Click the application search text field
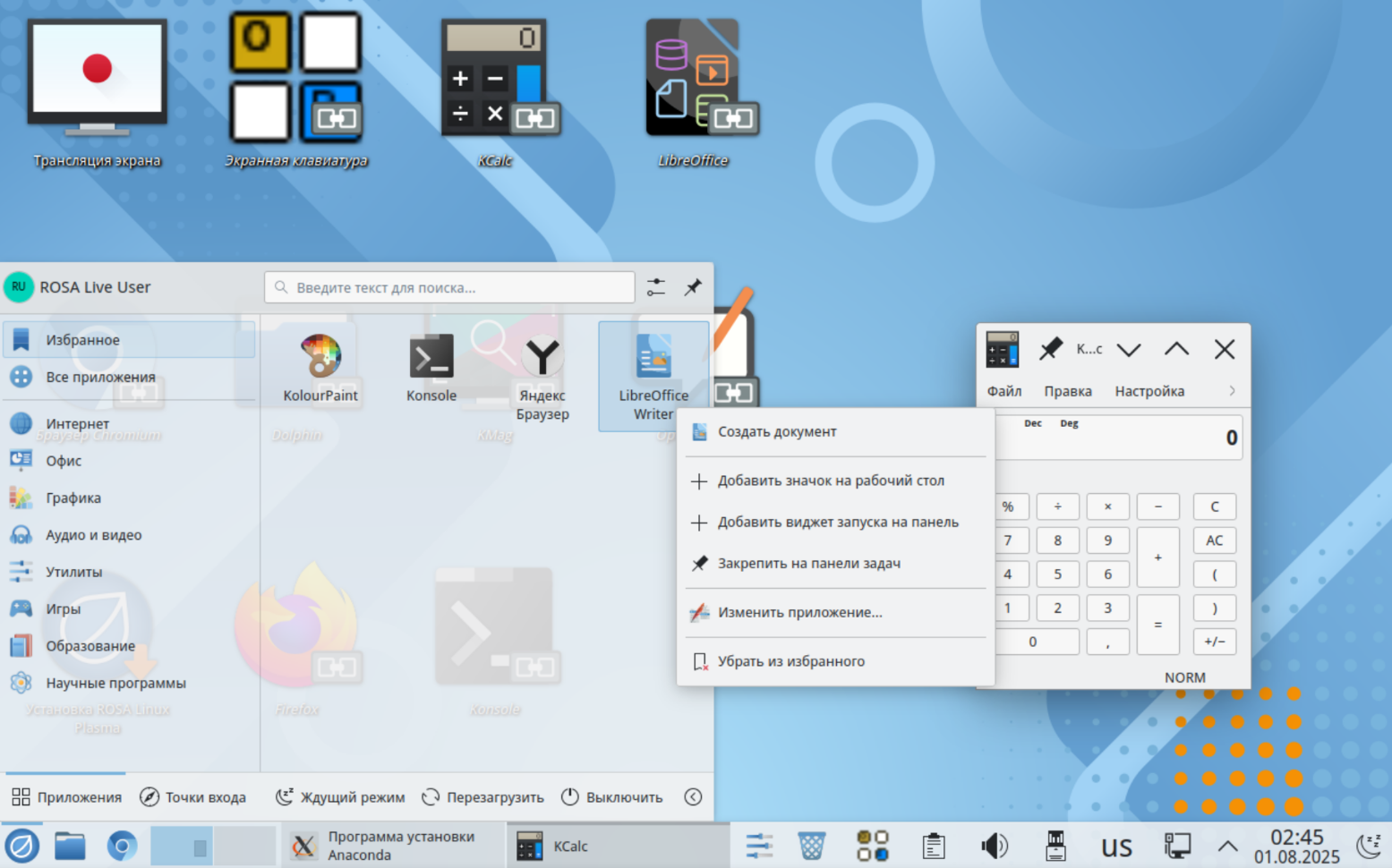The width and height of the screenshot is (1392, 868). 449,287
